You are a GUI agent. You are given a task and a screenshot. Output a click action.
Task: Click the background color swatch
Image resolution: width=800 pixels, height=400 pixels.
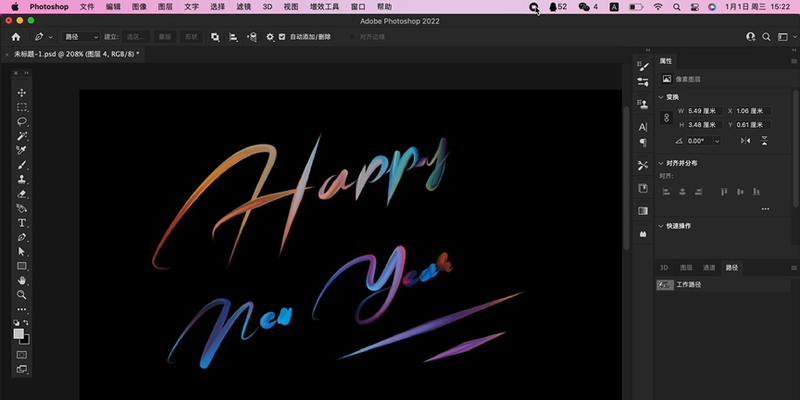click(x=26, y=341)
